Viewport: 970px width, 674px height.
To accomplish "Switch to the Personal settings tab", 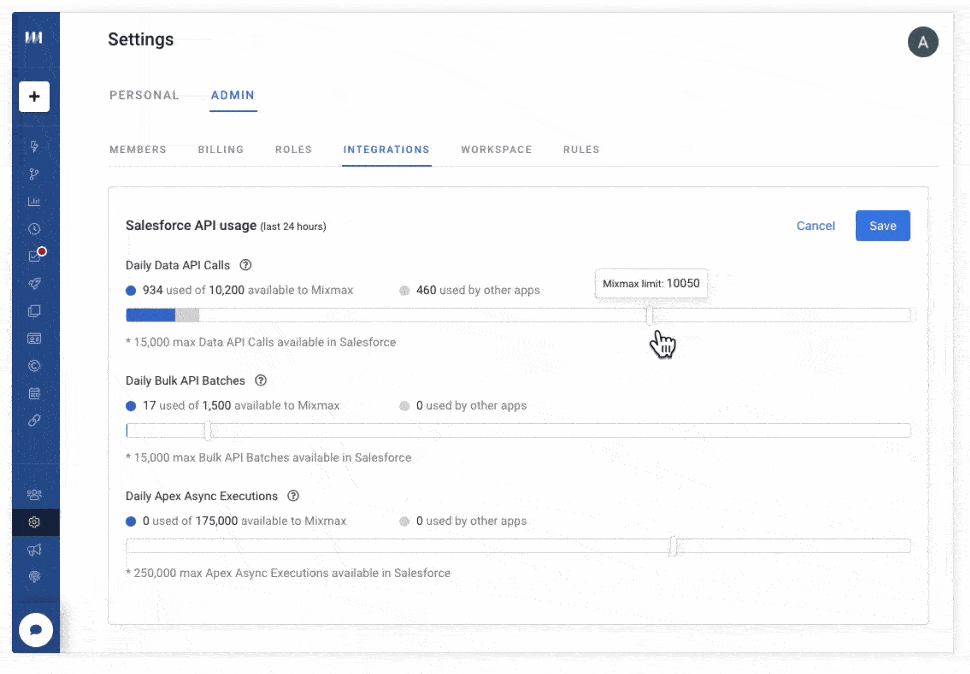I will click(144, 95).
